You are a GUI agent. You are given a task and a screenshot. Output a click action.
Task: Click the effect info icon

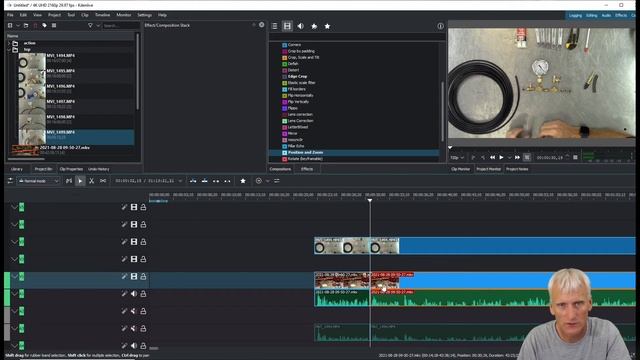pos(440,26)
